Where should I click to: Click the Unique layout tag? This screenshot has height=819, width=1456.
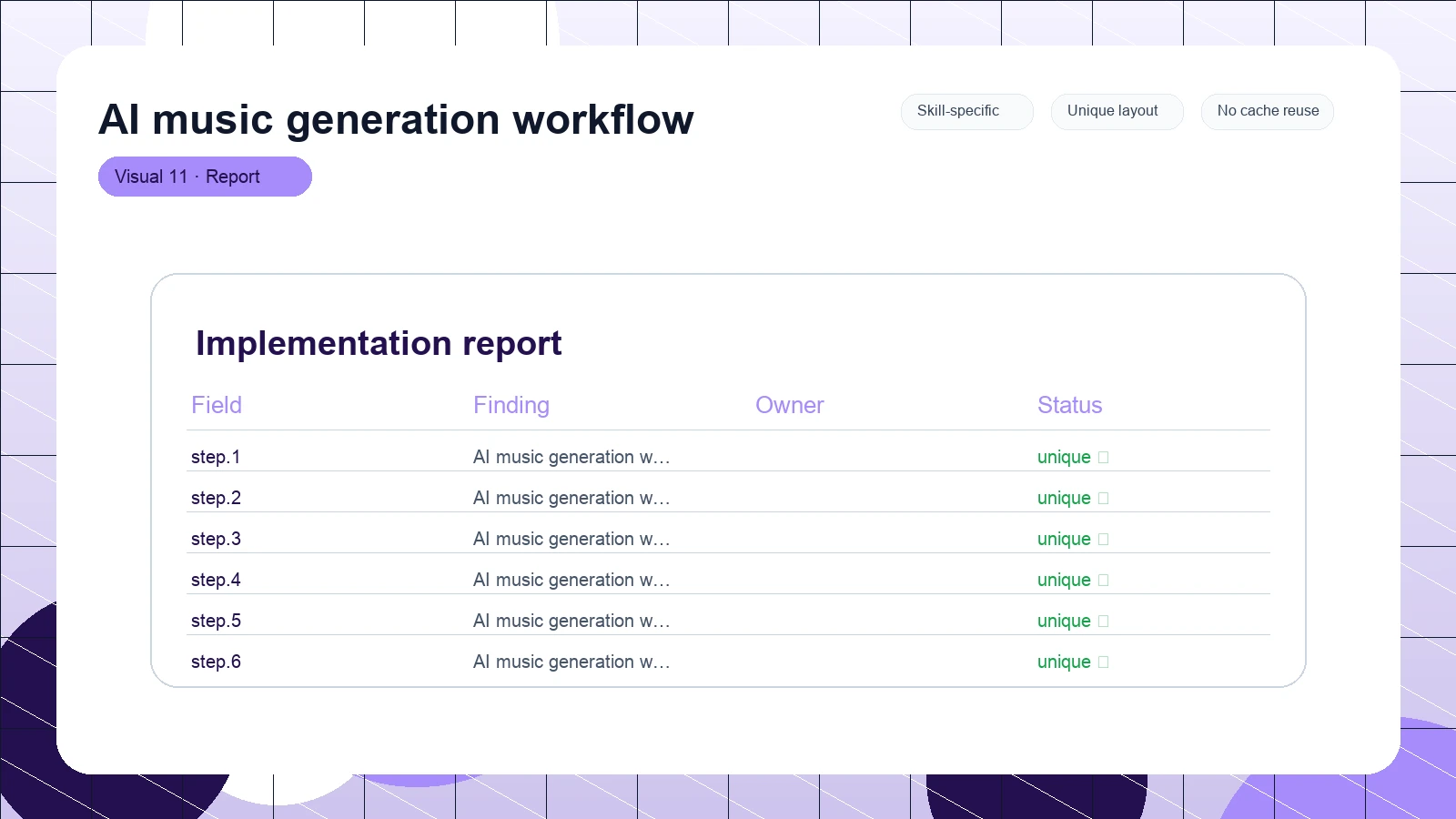[1117, 111]
